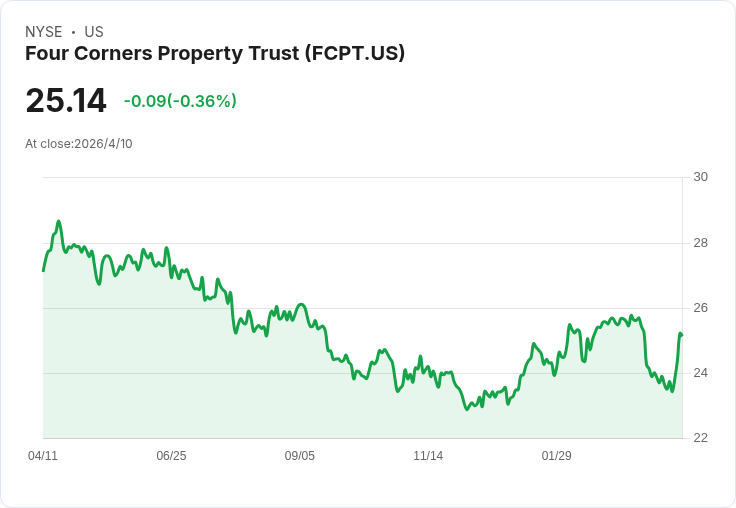Viewport: 736px width, 508px height.
Task: Click the 25.14 current price
Action: 66,100
